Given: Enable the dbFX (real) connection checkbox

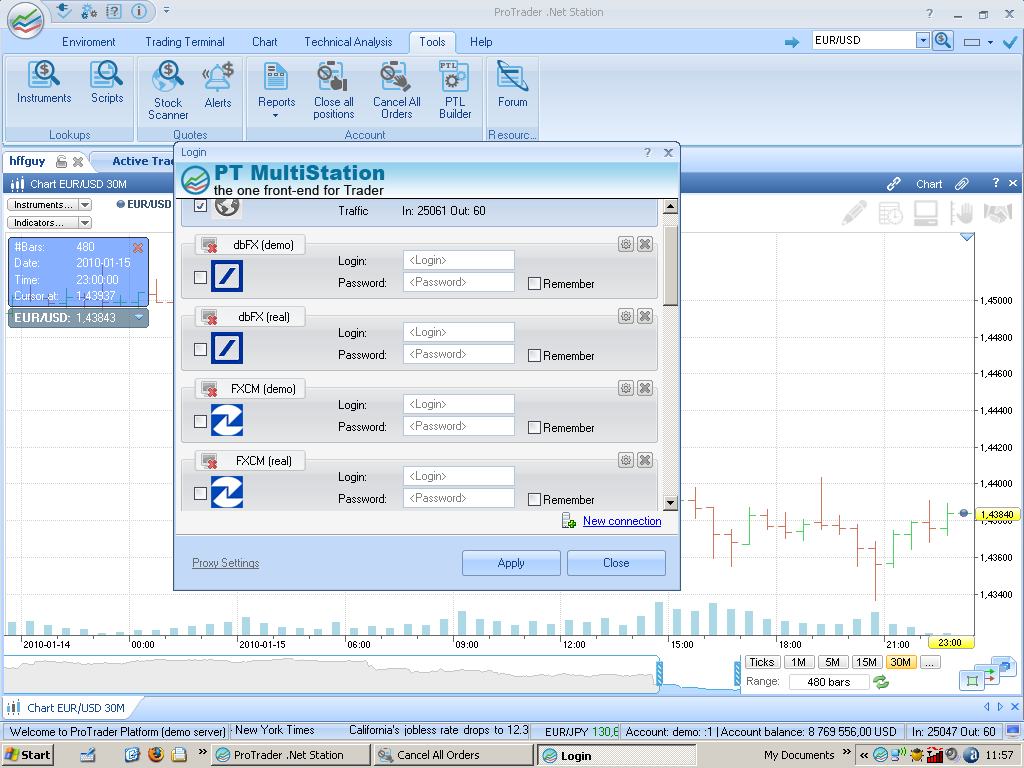Looking at the screenshot, I should pyautogui.click(x=200, y=349).
